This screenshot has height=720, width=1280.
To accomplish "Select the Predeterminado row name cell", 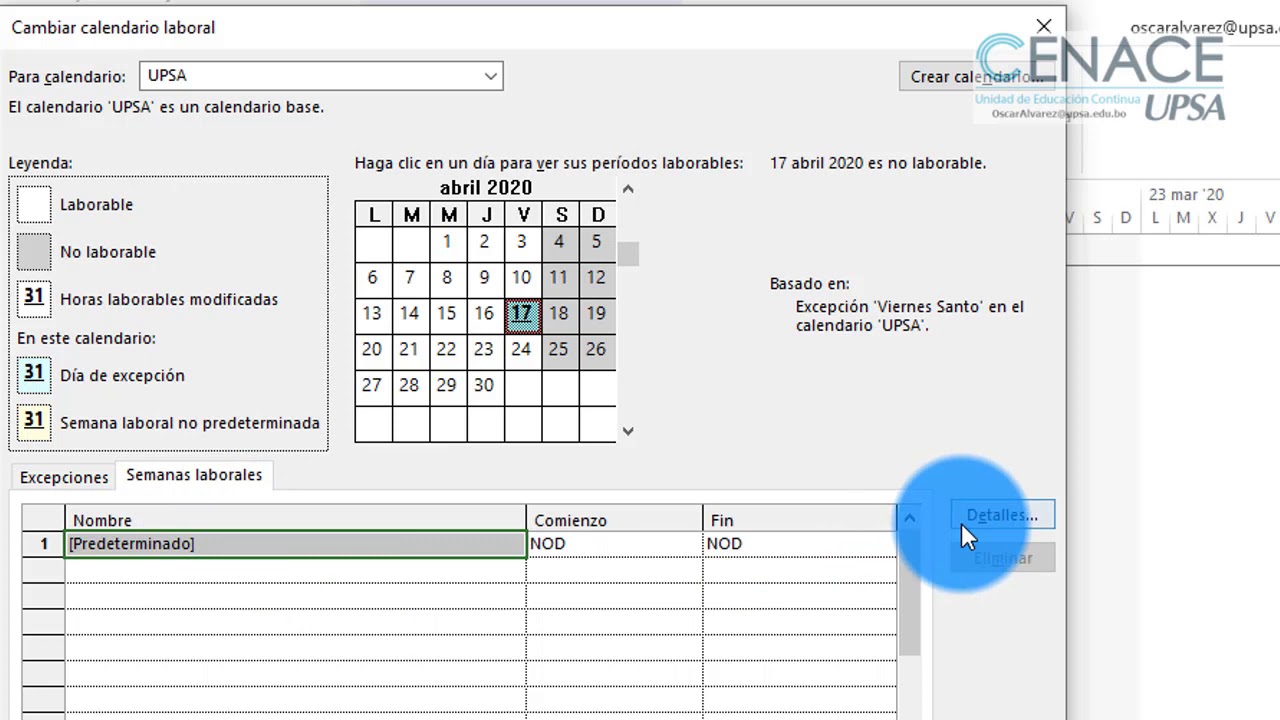I will 295,544.
